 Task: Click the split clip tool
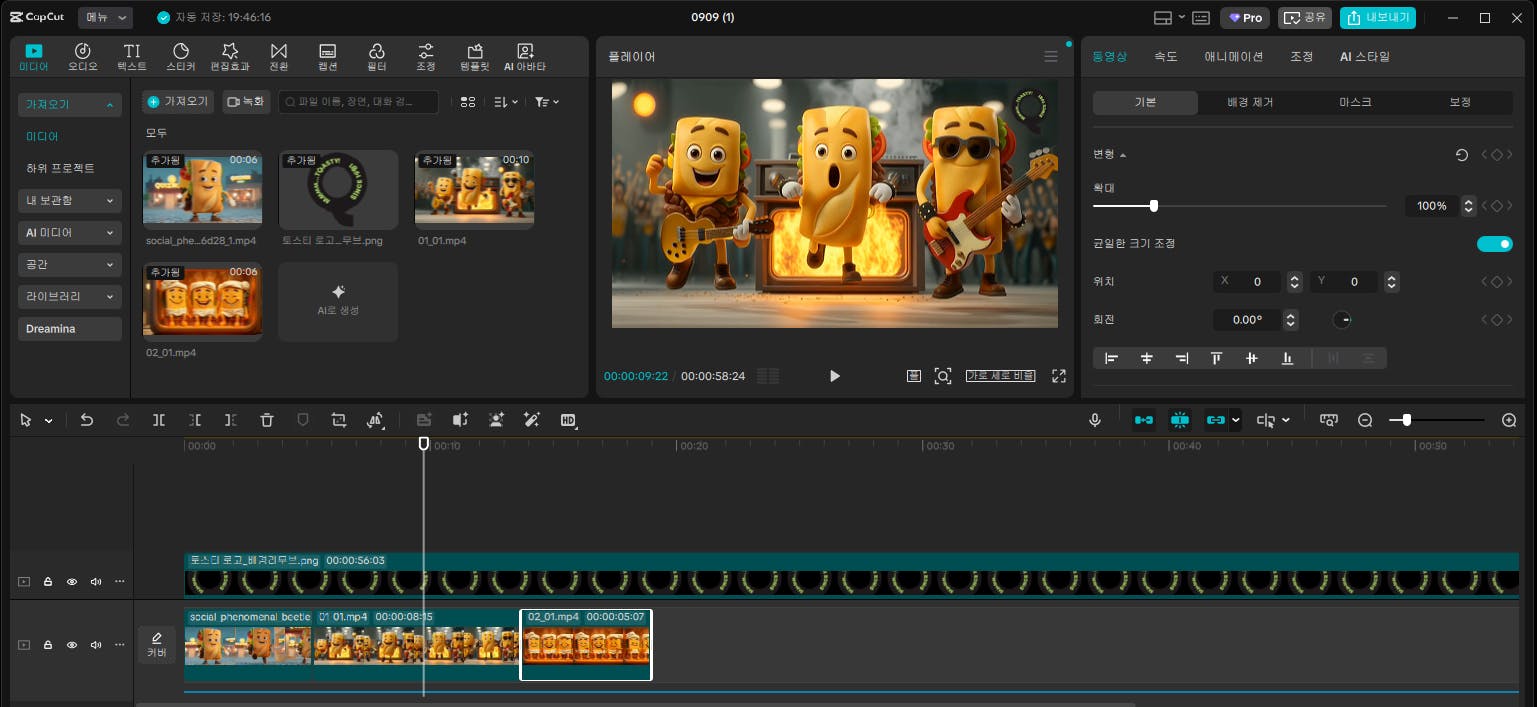tap(159, 420)
